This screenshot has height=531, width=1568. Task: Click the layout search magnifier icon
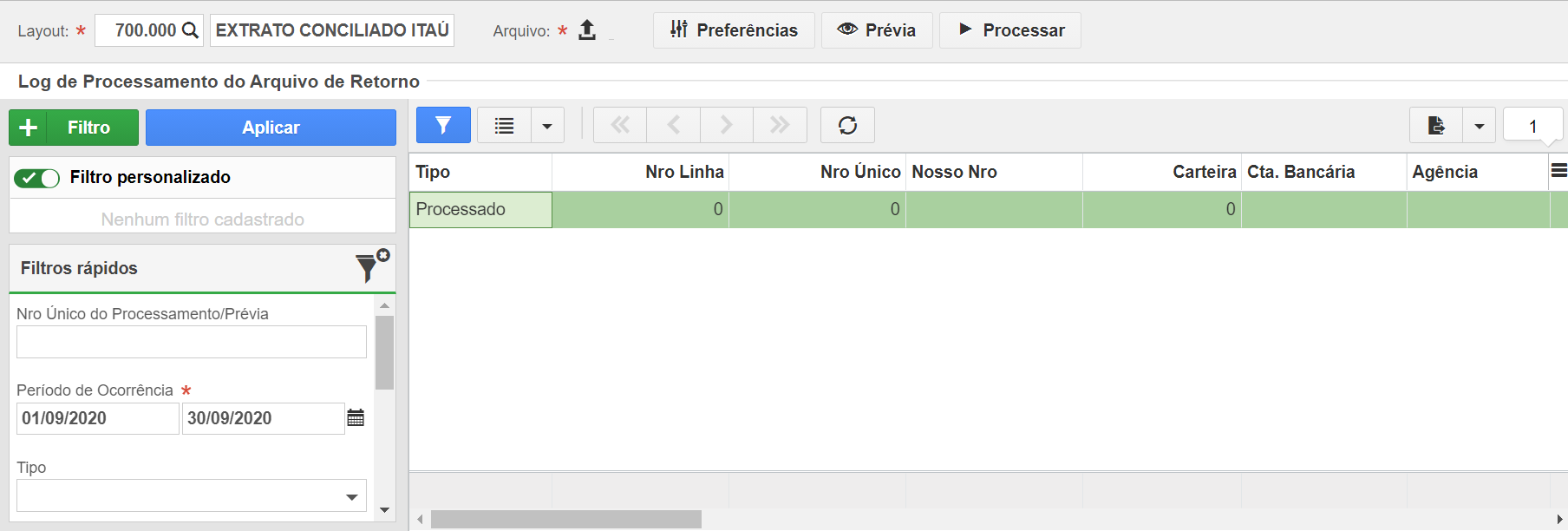(191, 30)
